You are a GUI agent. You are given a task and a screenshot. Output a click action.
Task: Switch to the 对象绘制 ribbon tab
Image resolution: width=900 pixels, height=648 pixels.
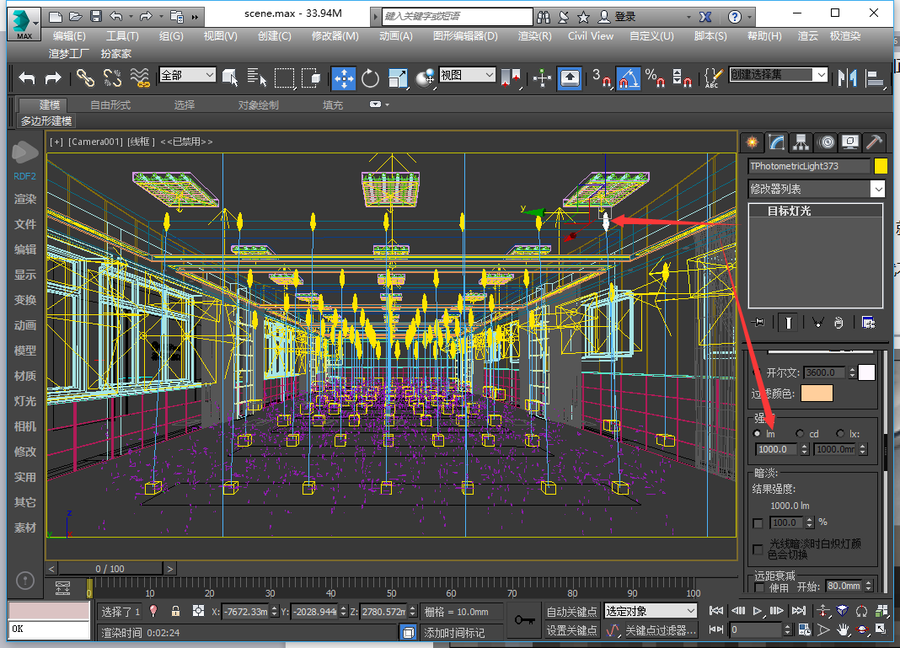[258, 105]
